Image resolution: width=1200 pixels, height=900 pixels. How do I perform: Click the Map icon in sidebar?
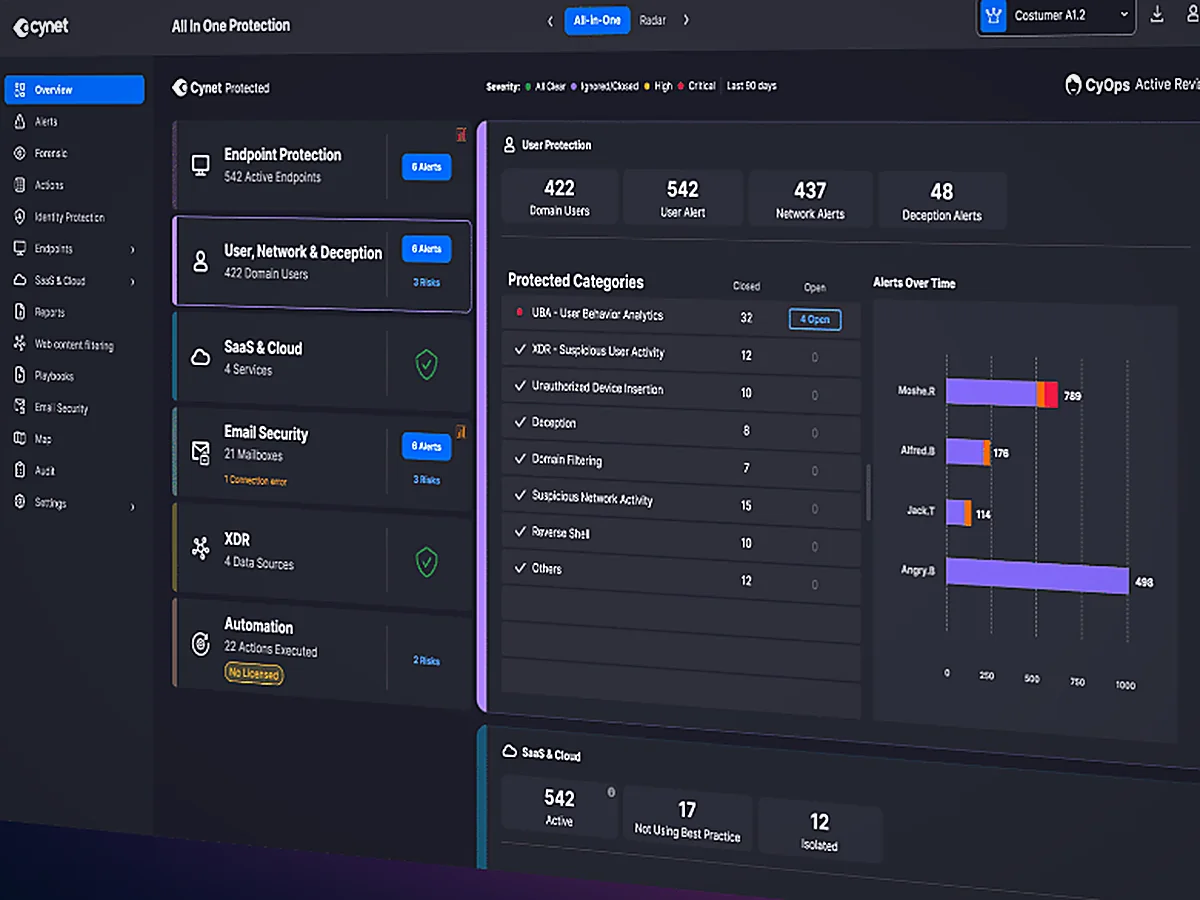(19, 439)
